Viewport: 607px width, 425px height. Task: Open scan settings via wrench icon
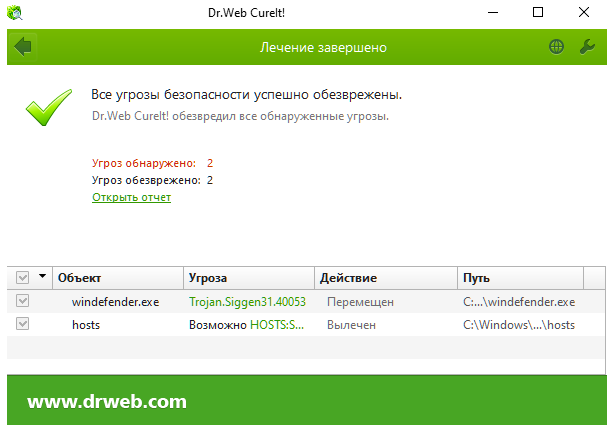pyautogui.click(x=587, y=47)
